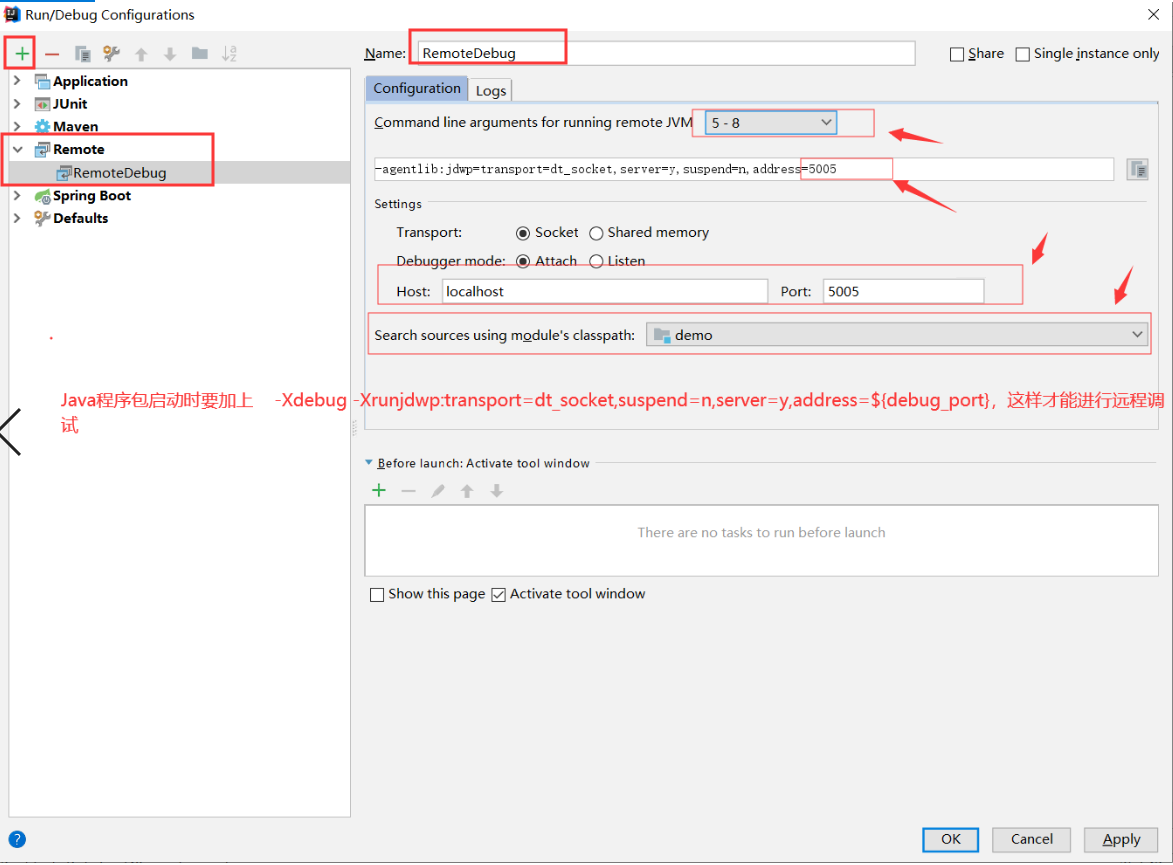Click the Maven gear icon

coord(42,126)
